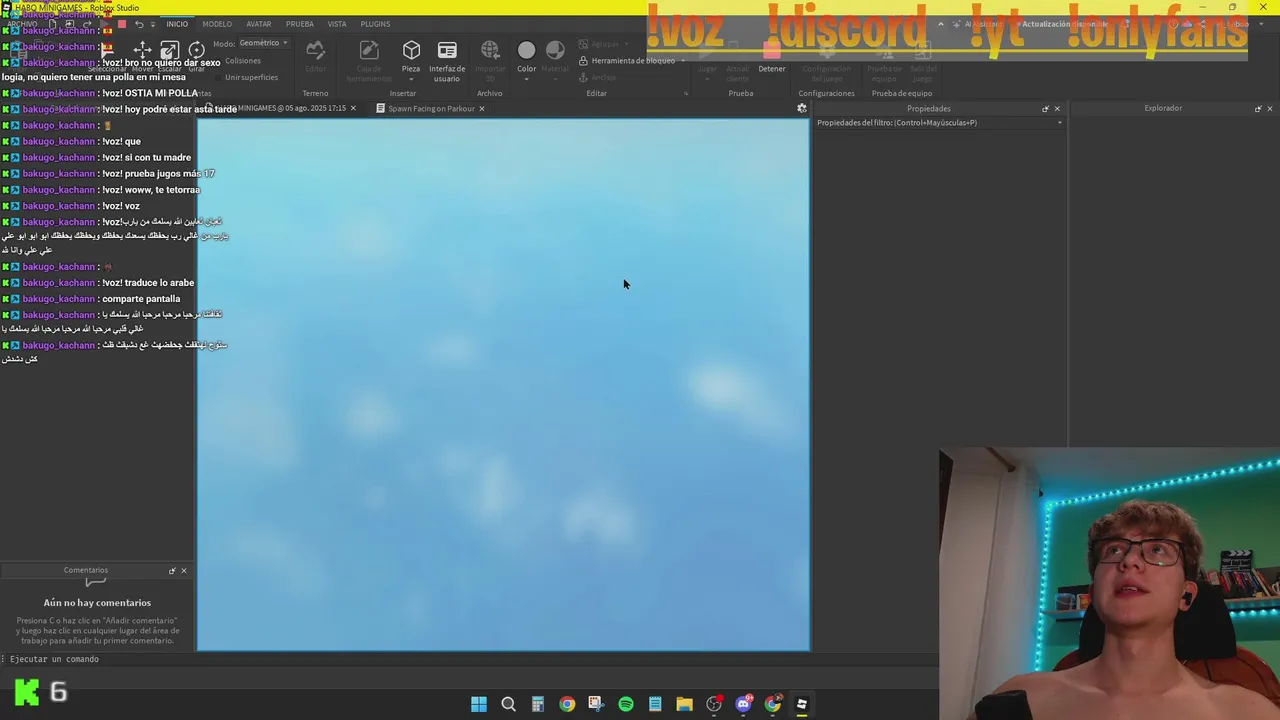Viewport: 1280px width, 720px height.
Task: Close the MINIGAMES document tab
Action: coord(353,108)
